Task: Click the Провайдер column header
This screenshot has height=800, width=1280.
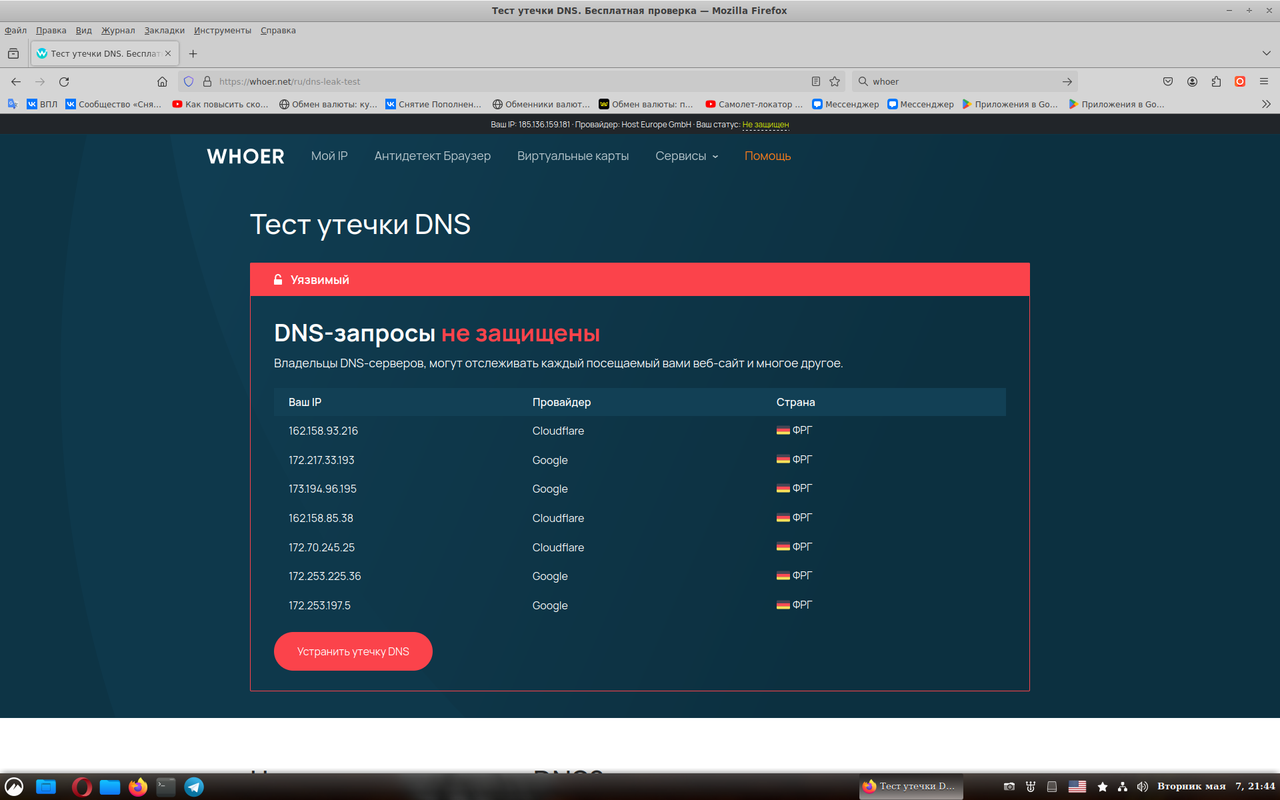Action: point(561,402)
